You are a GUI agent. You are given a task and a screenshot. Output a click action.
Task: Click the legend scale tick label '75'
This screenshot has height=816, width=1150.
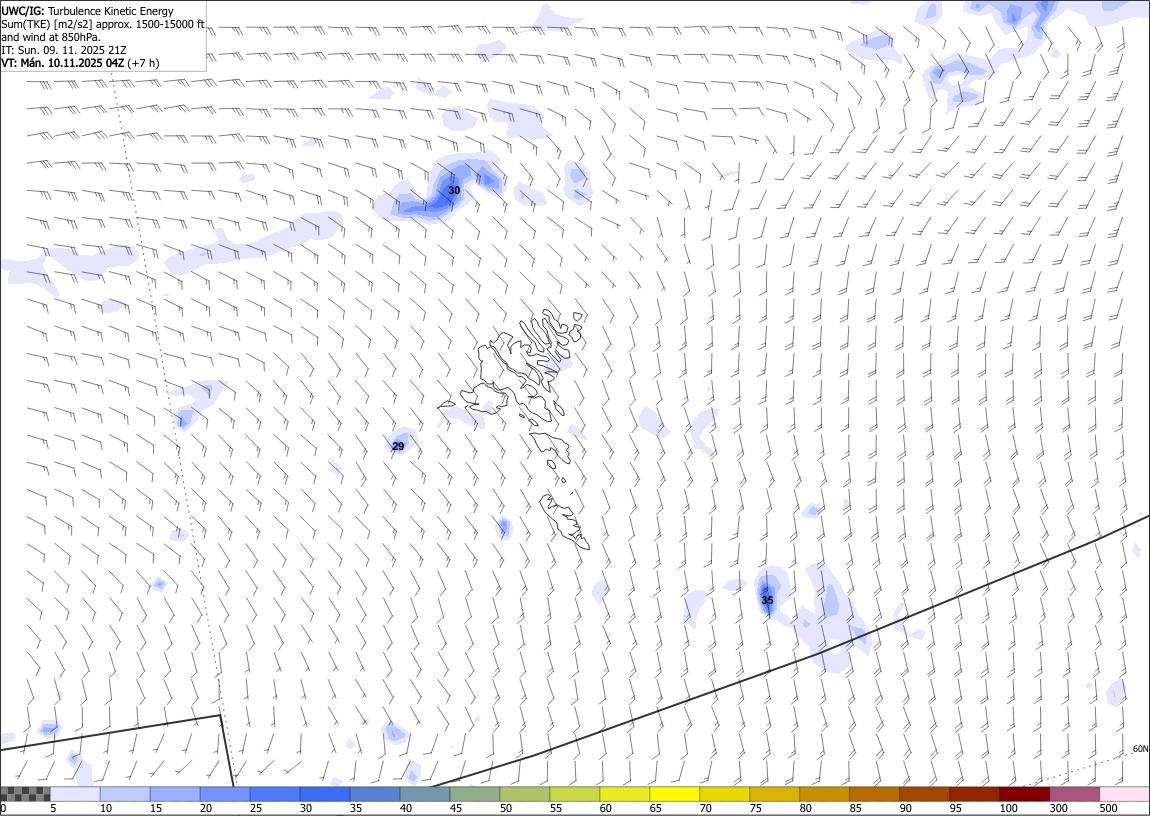755,808
